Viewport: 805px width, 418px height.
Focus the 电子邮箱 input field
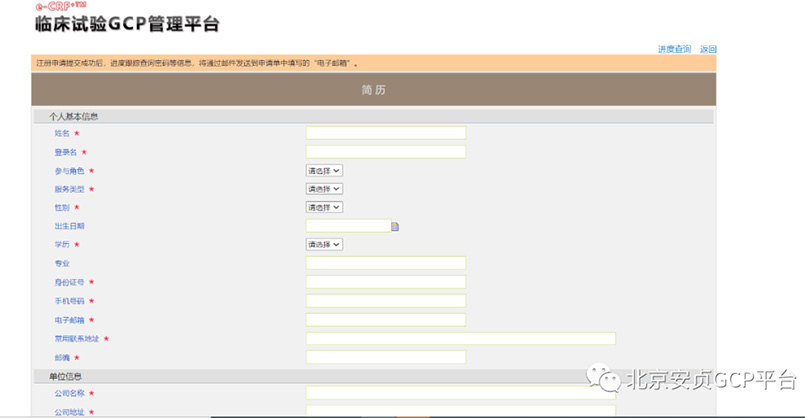click(x=386, y=319)
